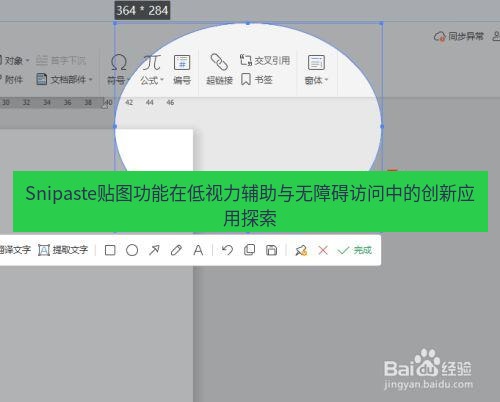Insert an 附件 attachment
This screenshot has height=402, width=500.
pyautogui.click(x=12, y=79)
